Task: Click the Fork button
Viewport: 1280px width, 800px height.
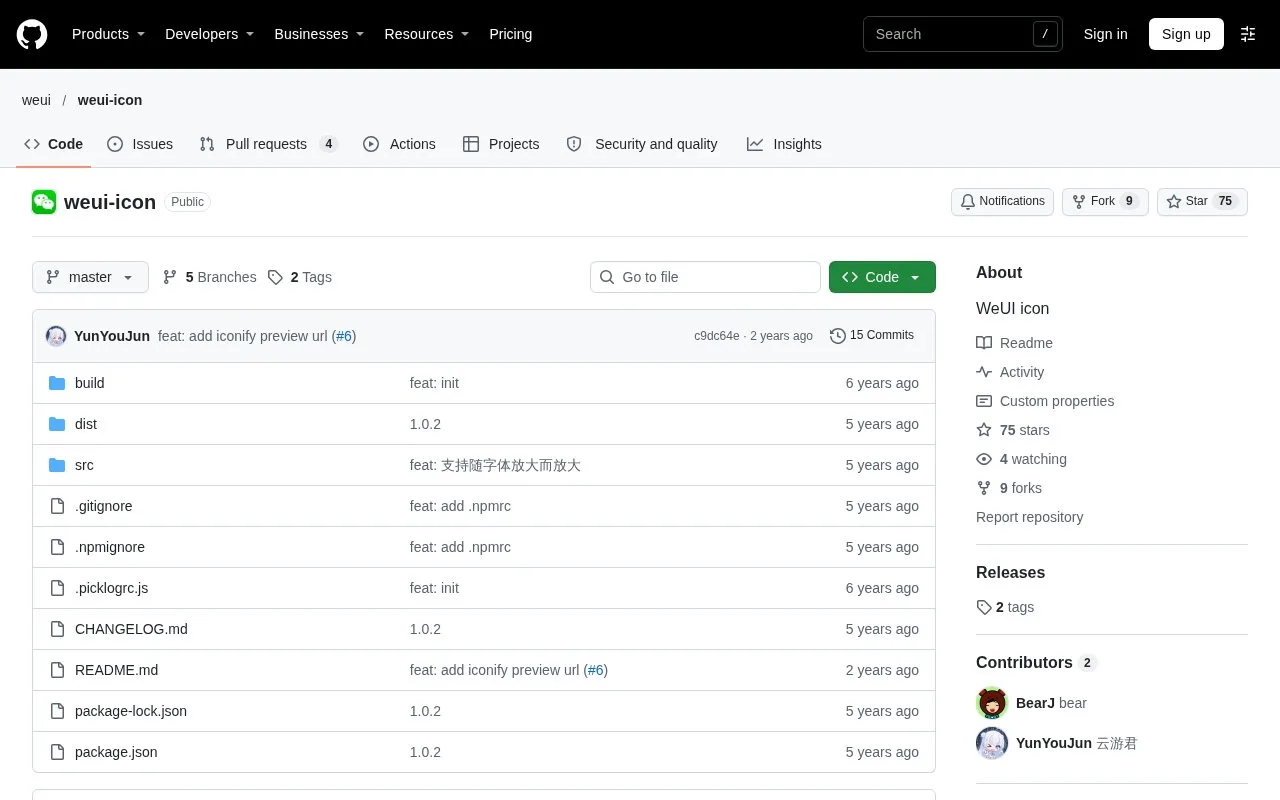Action: [x=1105, y=202]
